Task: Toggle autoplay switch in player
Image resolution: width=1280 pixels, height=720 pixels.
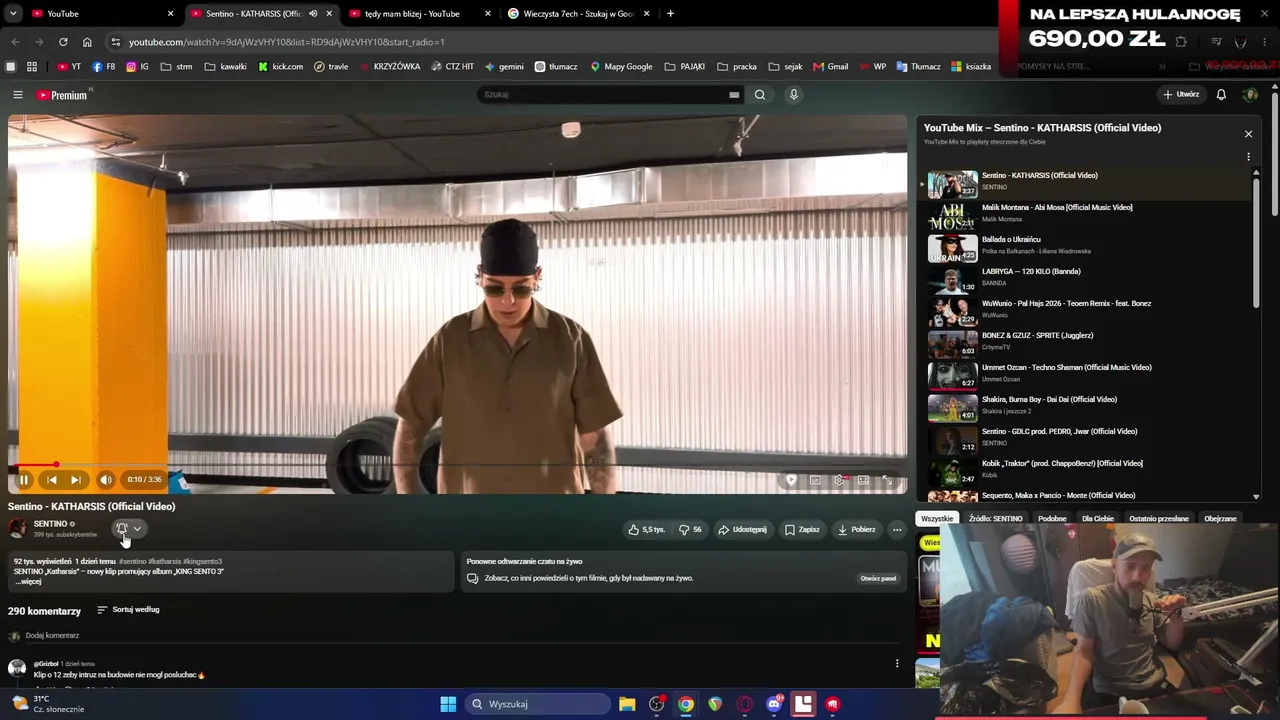Action: 791,480
